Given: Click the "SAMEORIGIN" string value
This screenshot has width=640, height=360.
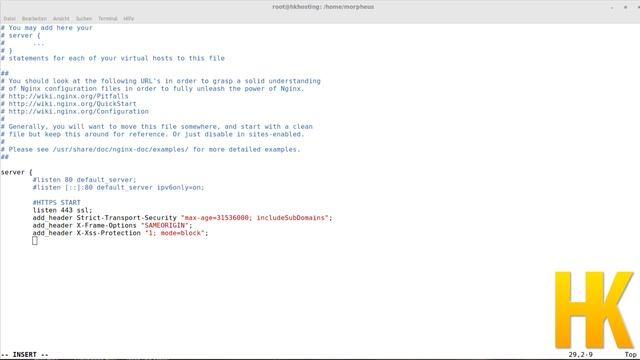Looking at the screenshot, I should pos(165,225).
